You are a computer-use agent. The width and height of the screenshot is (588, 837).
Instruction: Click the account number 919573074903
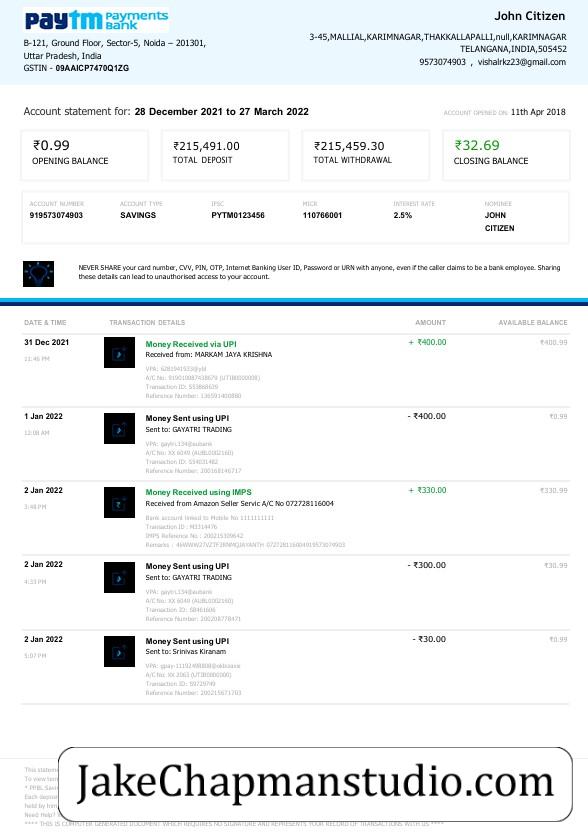[x=56, y=215]
